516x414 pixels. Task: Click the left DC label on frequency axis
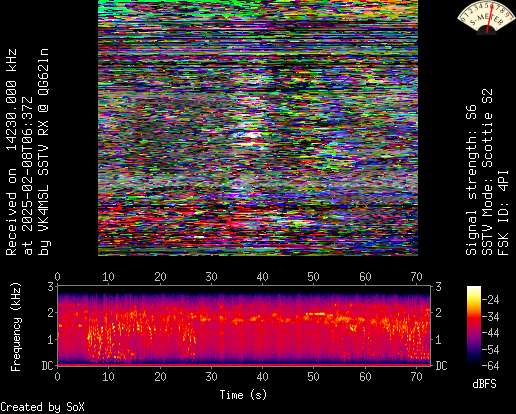pos(48,366)
